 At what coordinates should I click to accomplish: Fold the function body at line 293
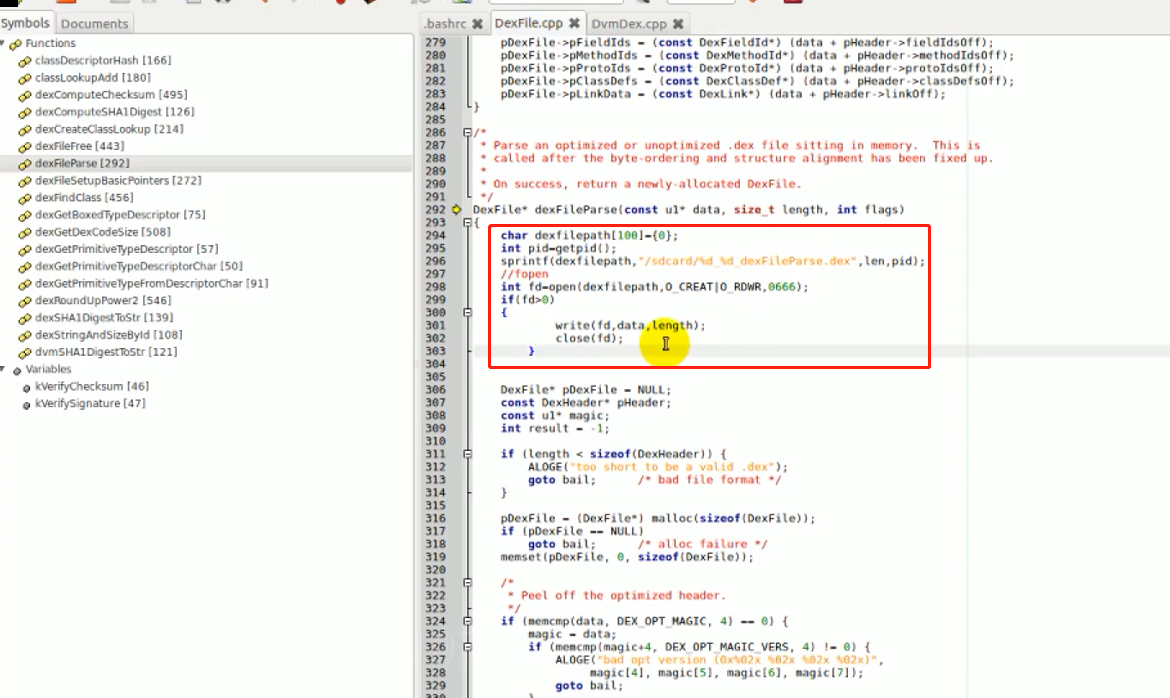coord(468,222)
